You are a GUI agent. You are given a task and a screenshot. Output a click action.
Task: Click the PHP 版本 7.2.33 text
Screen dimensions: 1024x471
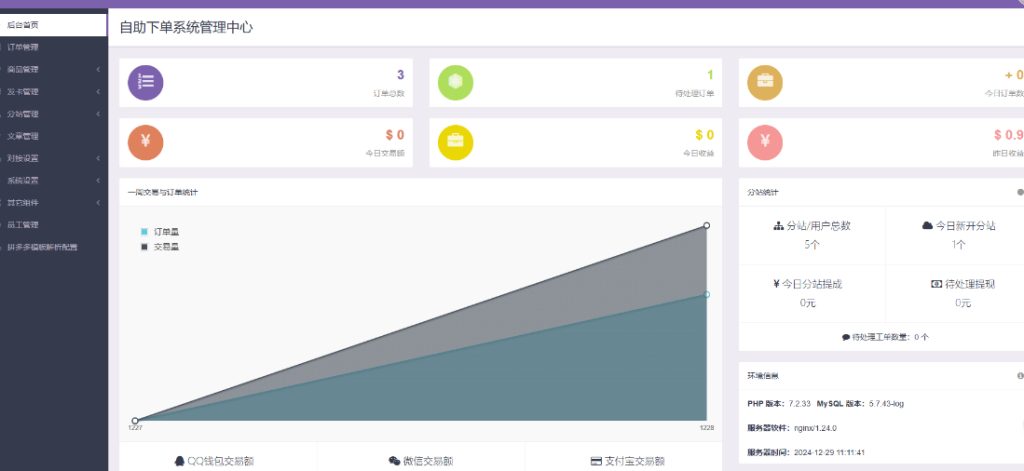[779, 404]
